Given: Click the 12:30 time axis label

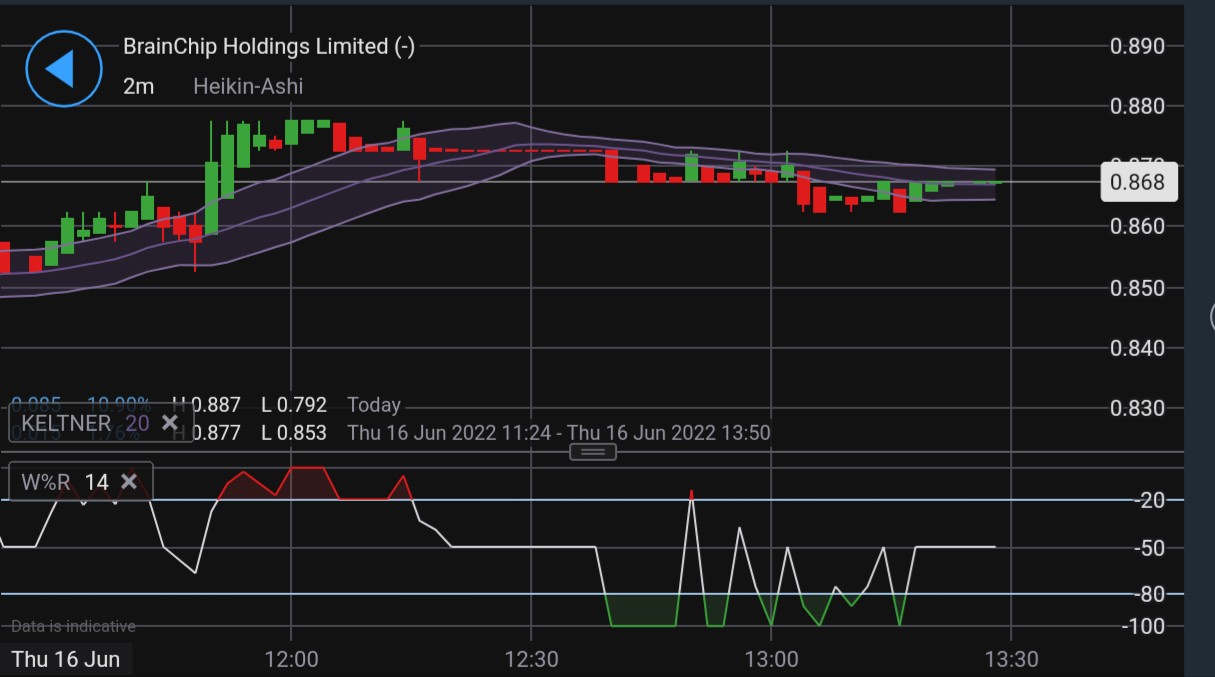Looking at the screenshot, I should [531, 659].
